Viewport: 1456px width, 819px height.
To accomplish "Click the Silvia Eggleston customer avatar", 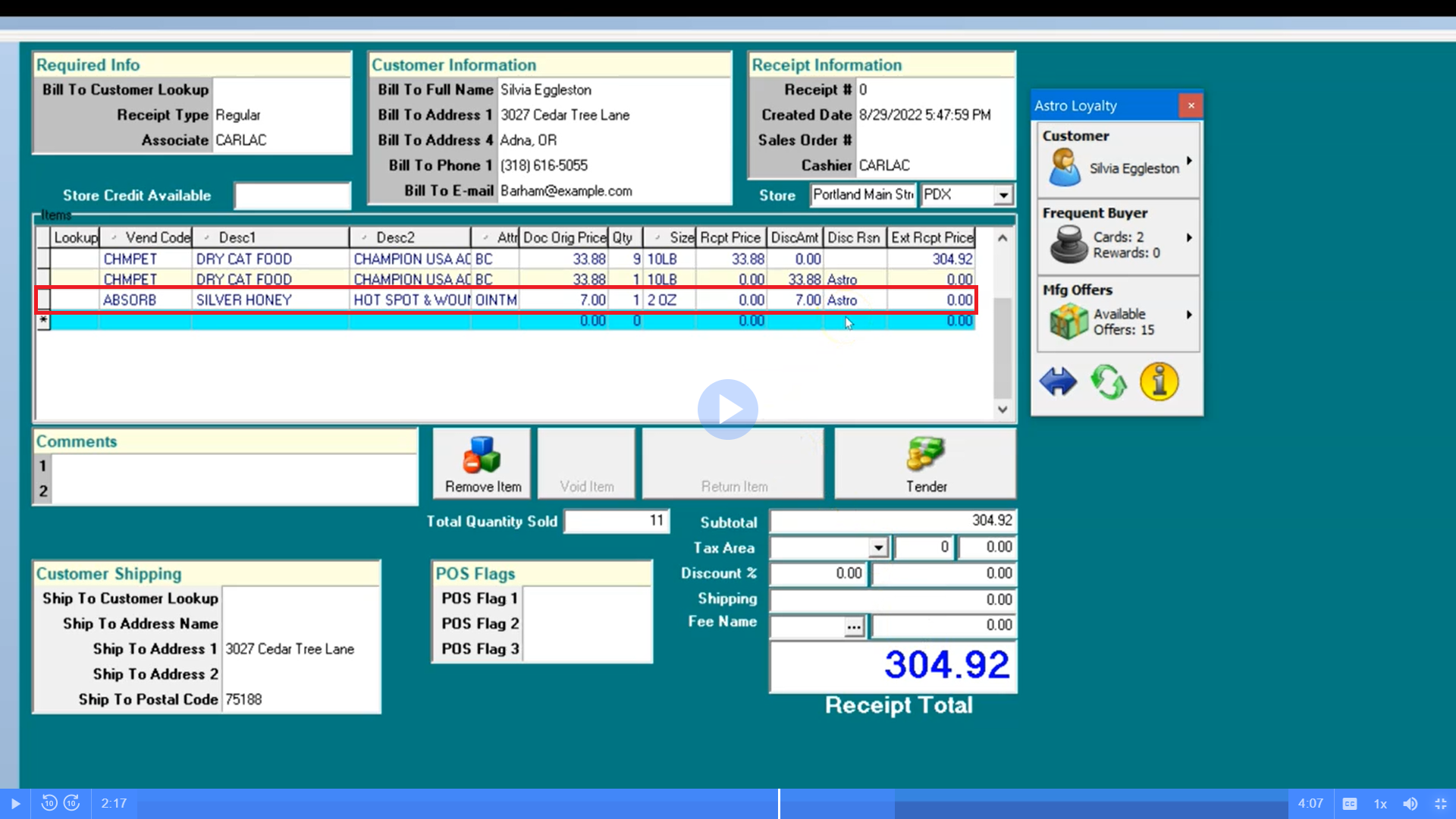I will [1064, 168].
